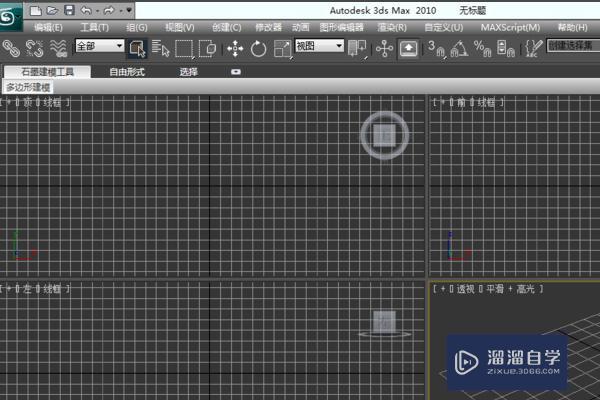
Task: Click the 平滑 + 高光 shading label
Action: click(x=510, y=289)
